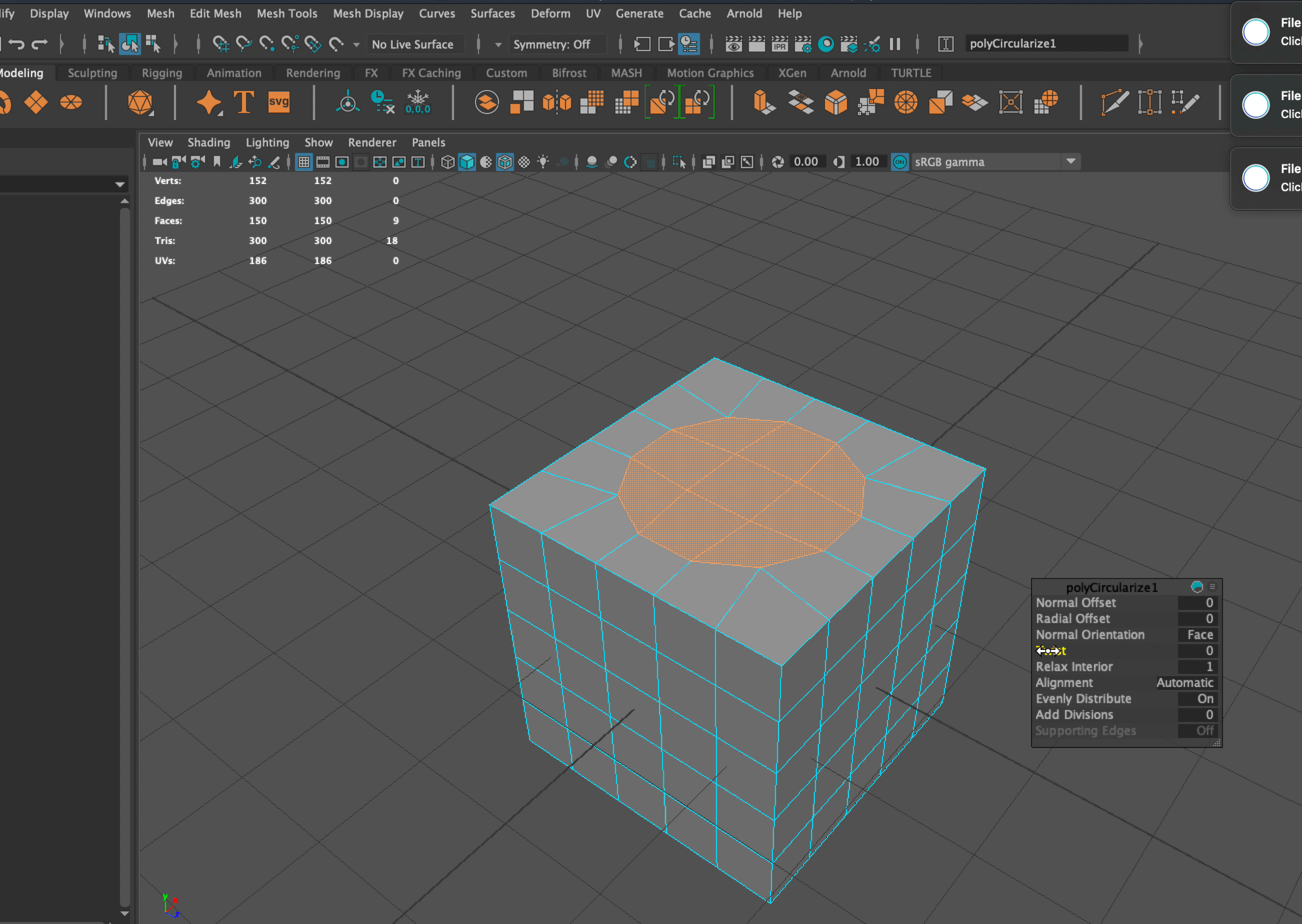Select the Target Weld pencil tool

click(x=1185, y=102)
